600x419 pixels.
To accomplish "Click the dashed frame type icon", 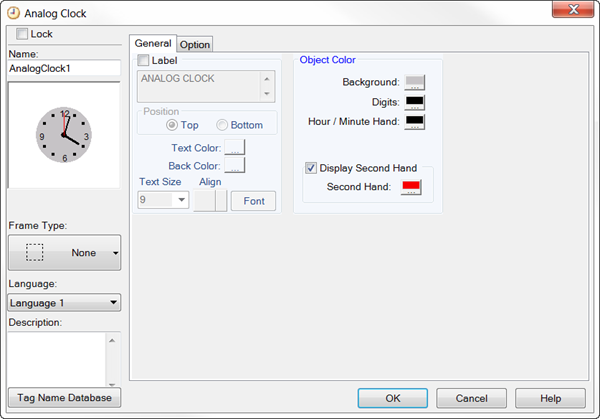I will 35,253.
